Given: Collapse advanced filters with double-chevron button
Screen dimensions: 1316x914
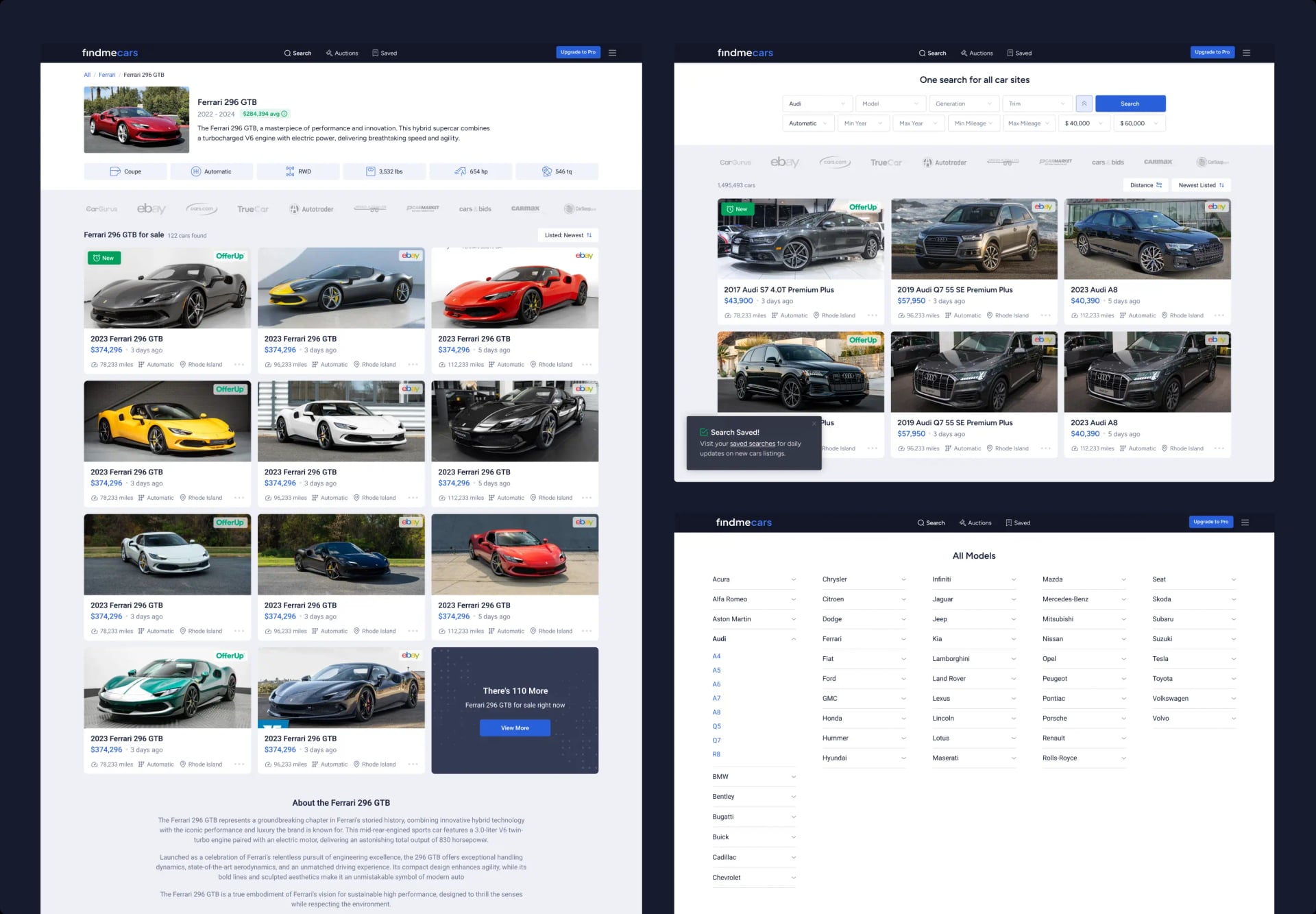Looking at the screenshot, I should click(1084, 104).
